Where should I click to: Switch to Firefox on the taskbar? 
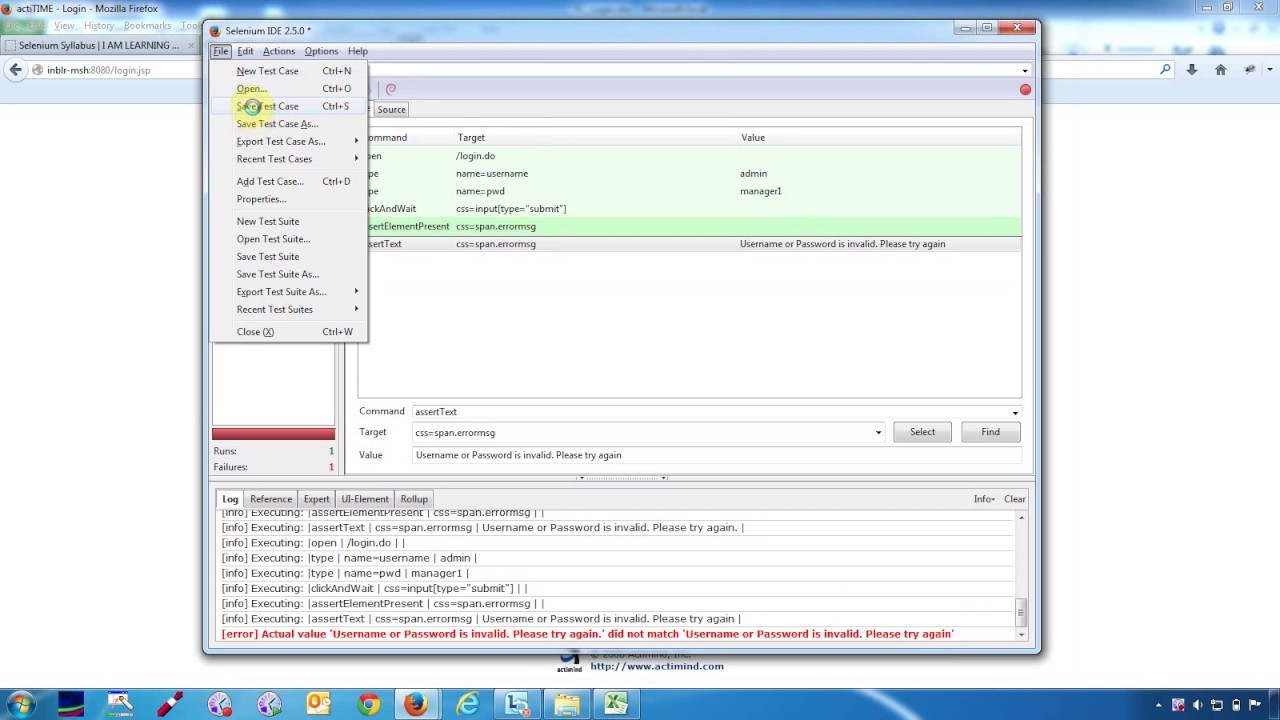[x=417, y=705]
